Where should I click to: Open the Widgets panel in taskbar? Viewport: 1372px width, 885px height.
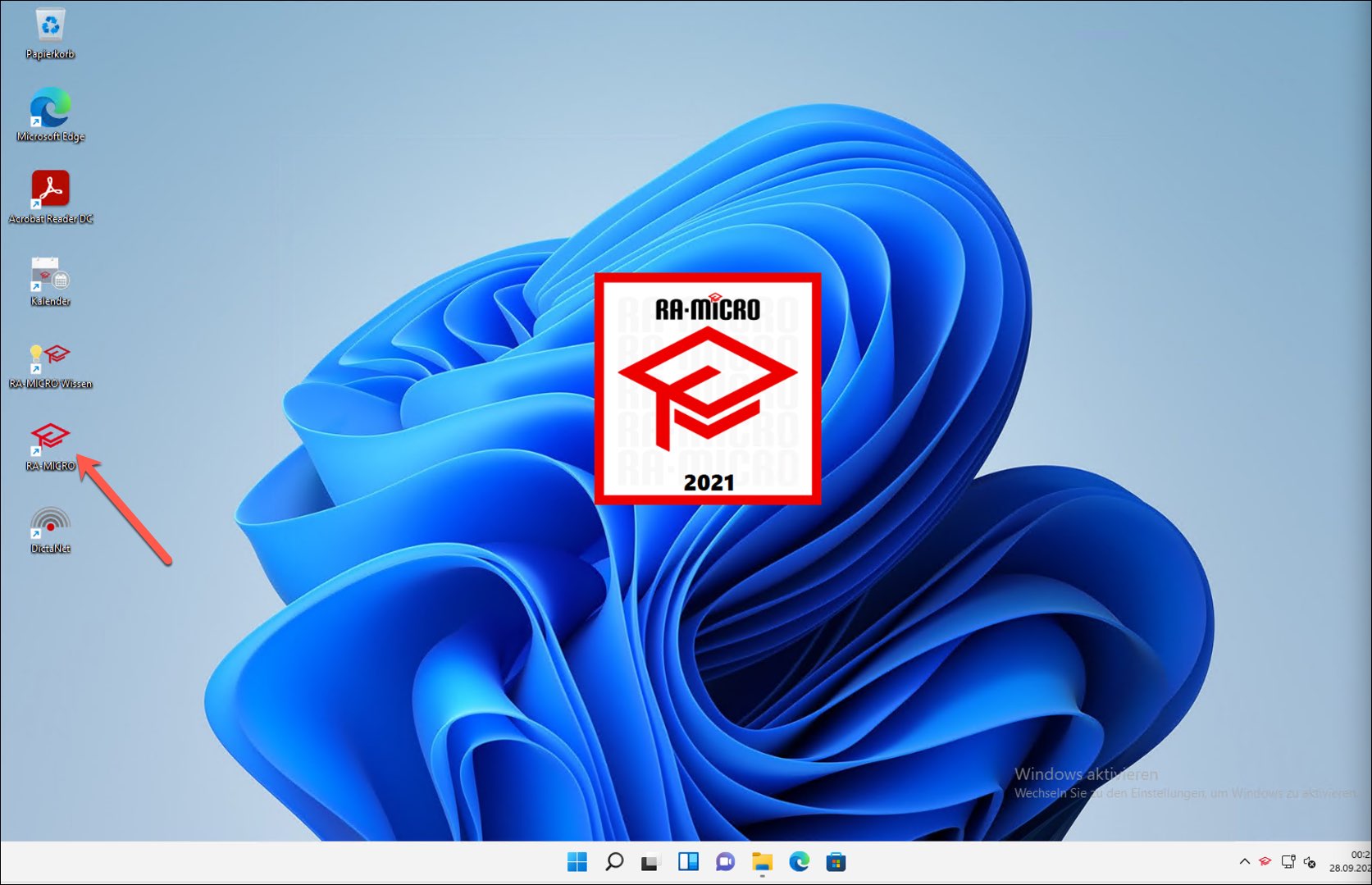688,862
